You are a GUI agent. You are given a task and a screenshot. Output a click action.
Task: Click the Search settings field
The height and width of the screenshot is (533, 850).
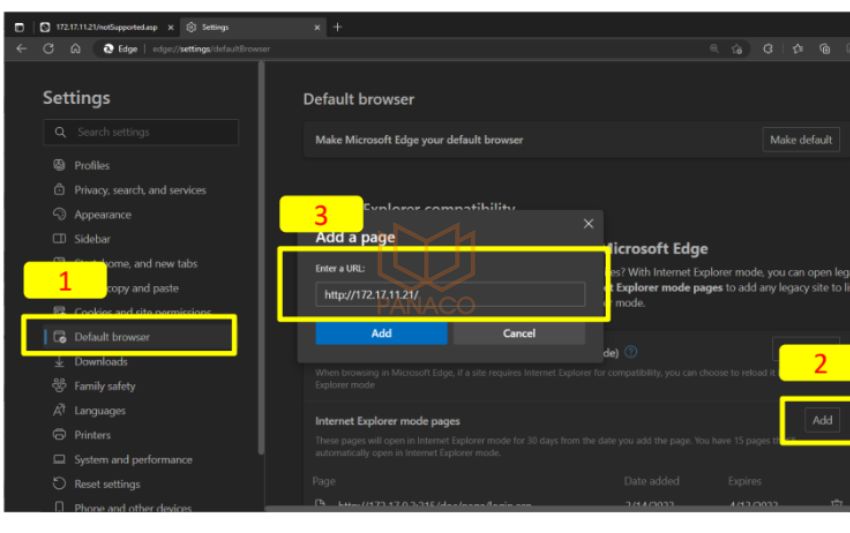(x=141, y=132)
